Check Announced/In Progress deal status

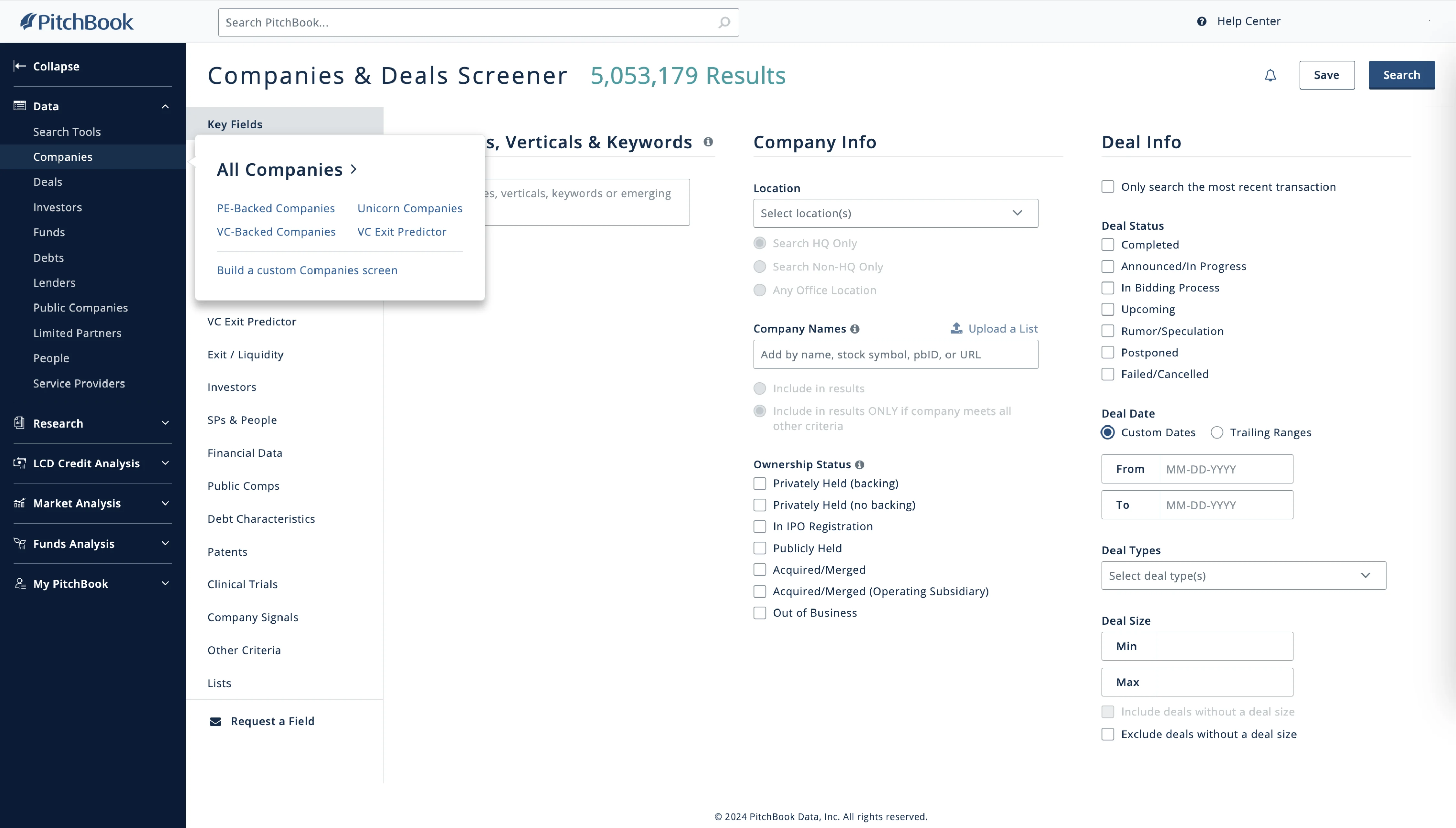1107,266
